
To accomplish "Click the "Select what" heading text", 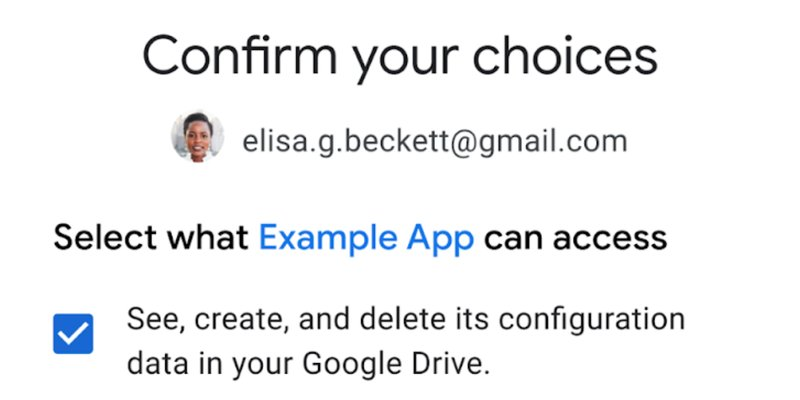I will [151, 238].
